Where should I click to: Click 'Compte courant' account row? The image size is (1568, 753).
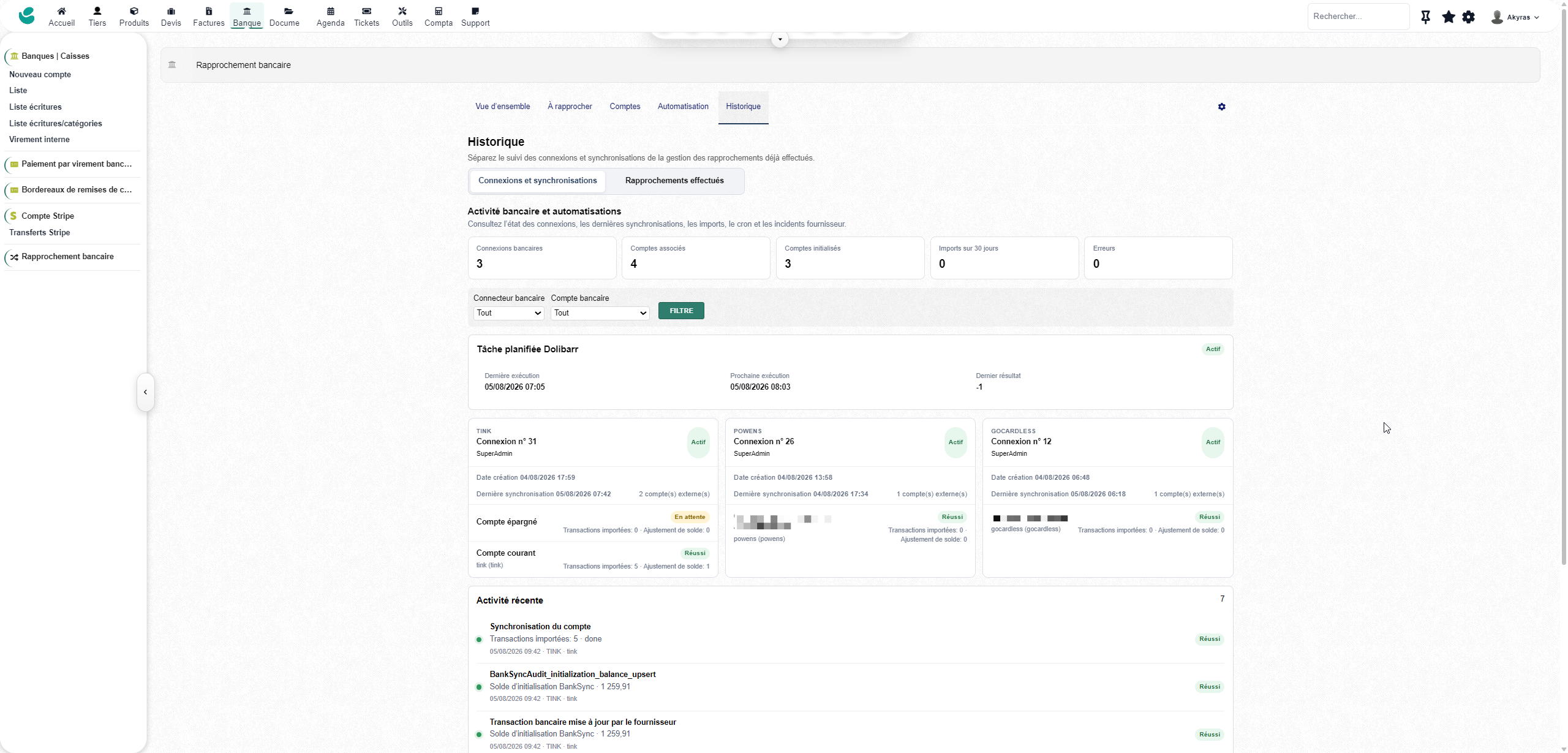click(593, 559)
